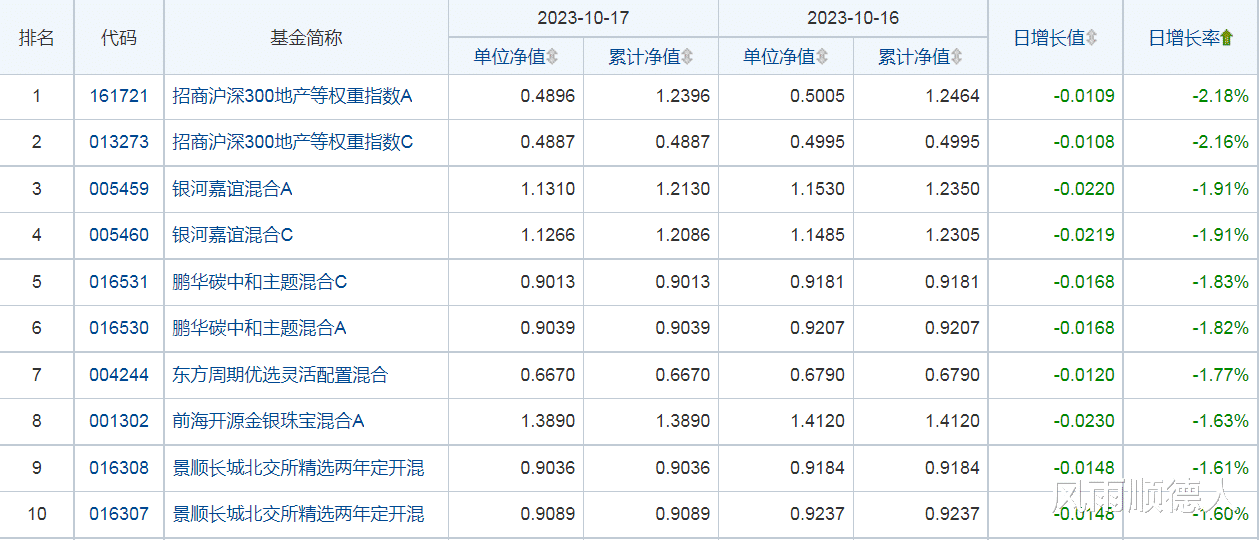Image resolution: width=1259 pixels, height=540 pixels.
Task: Open 鹏华碳中和主题混合A fund link
Action: tap(260, 328)
